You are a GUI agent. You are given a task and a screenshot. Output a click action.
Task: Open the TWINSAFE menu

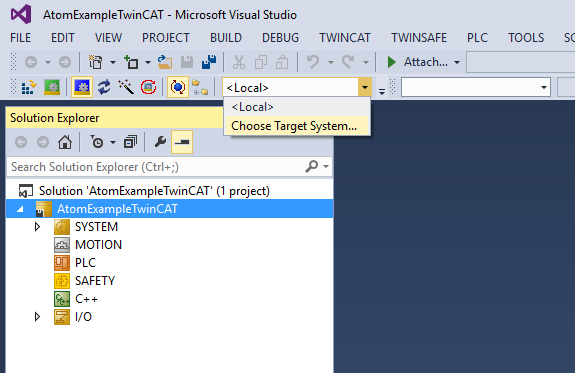[x=419, y=38]
